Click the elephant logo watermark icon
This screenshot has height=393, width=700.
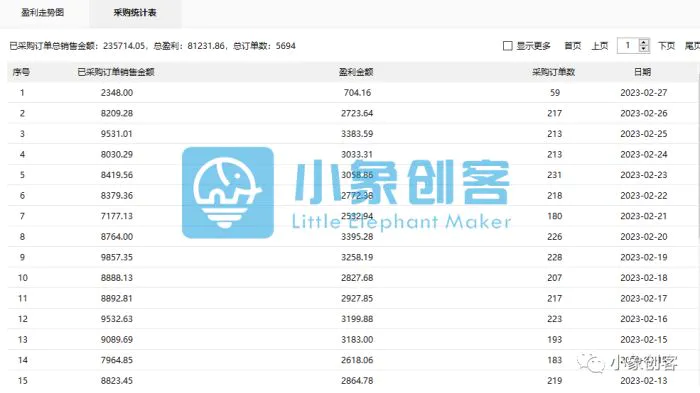point(228,192)
